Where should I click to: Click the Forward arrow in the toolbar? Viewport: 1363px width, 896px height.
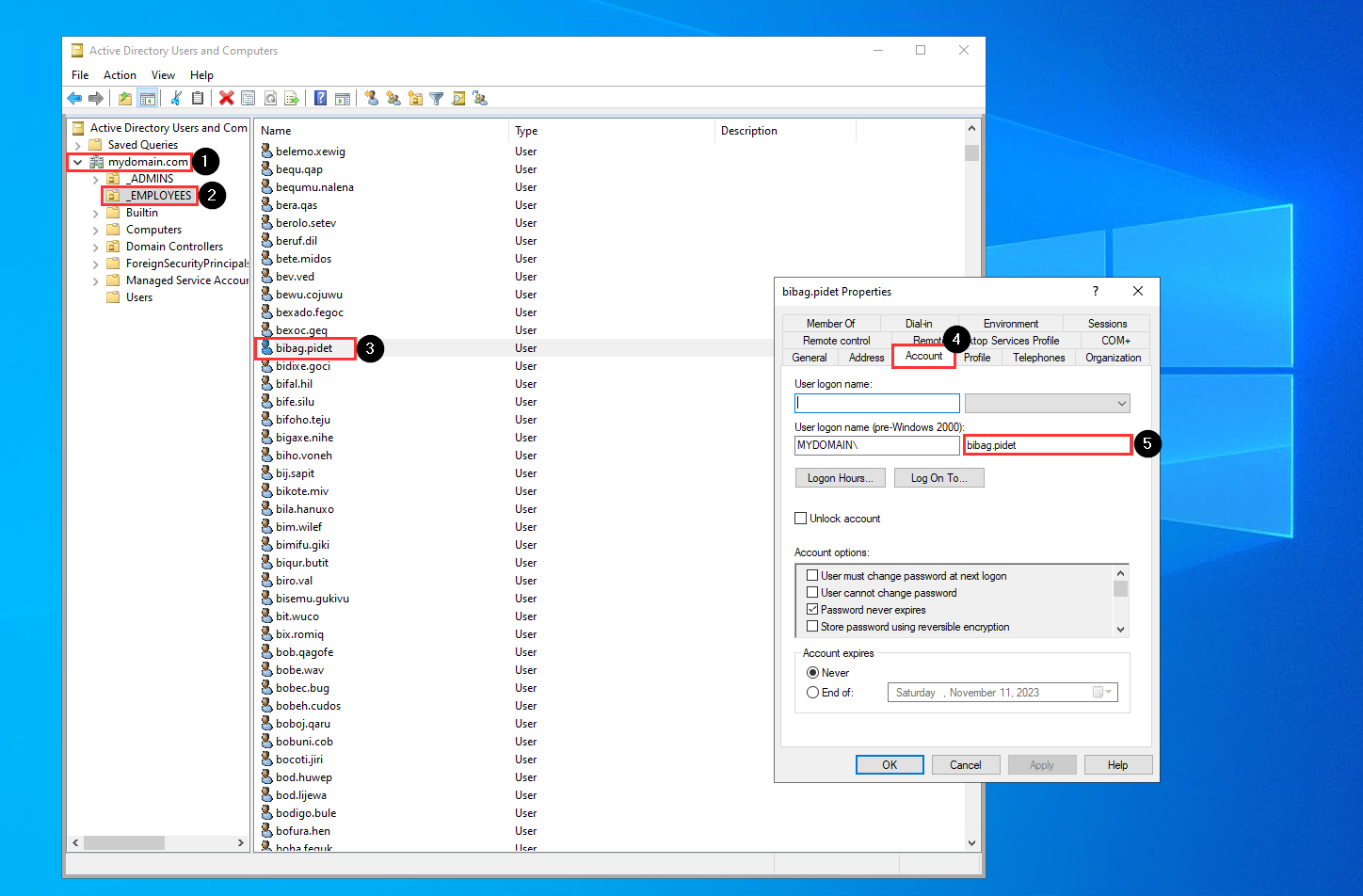click(x=96, y=98)
